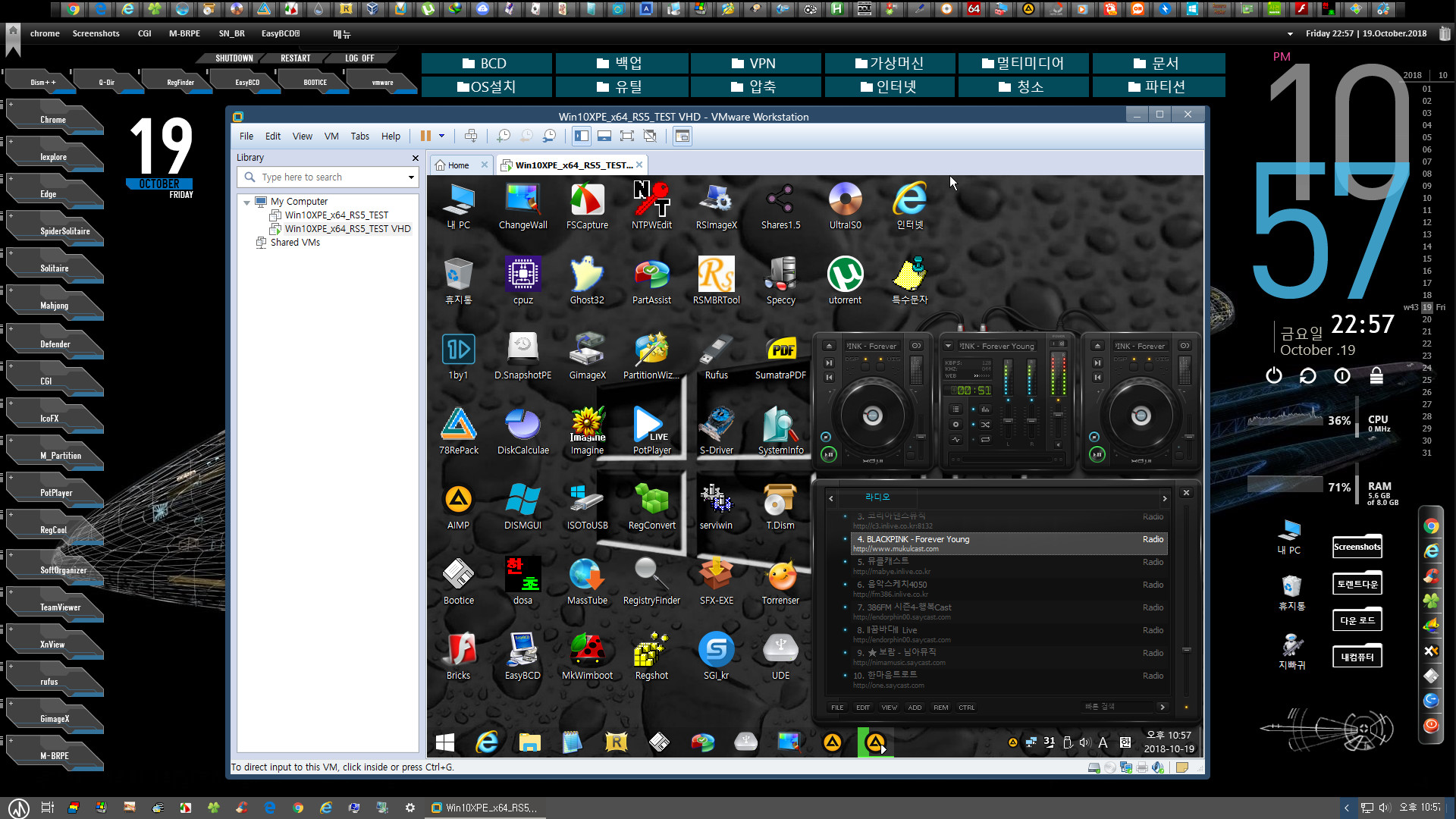Select Shared VMs in Library

(x=295, y=243)
